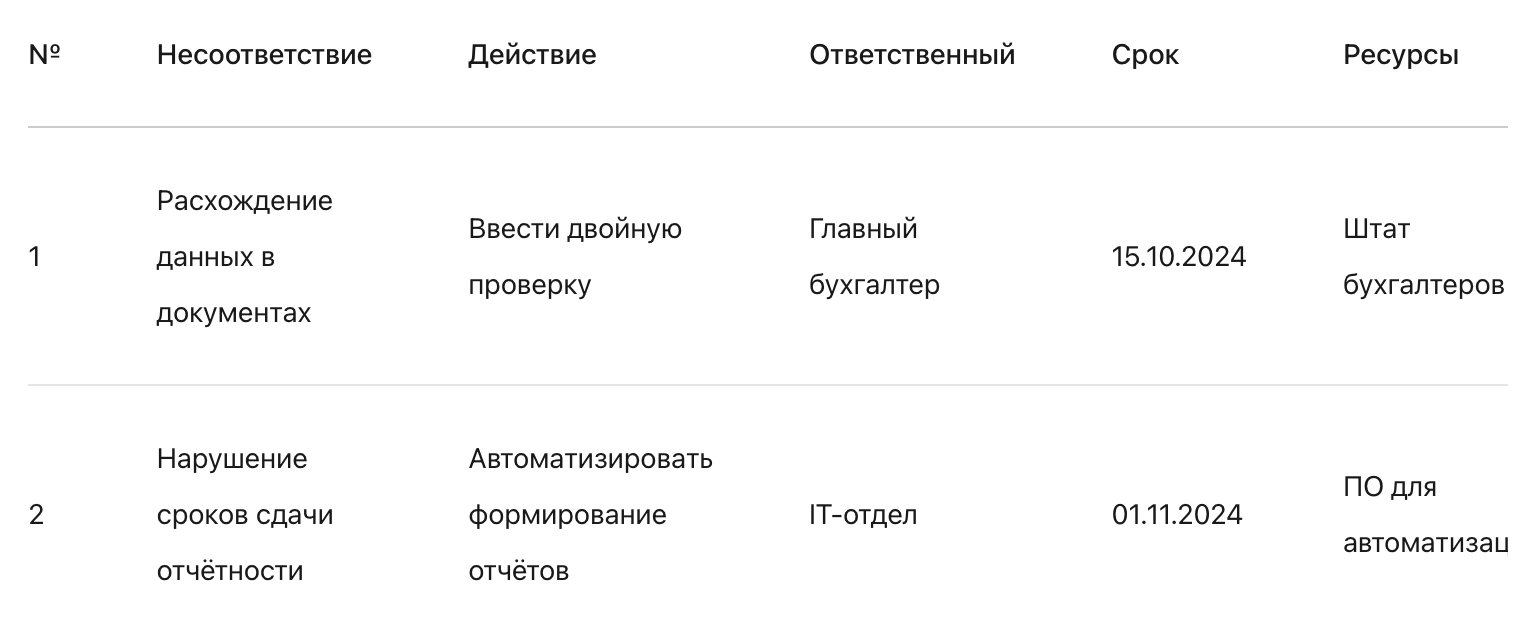Click 'Автоматизировать формирование отчётов' cell

(x=590, y=515)
